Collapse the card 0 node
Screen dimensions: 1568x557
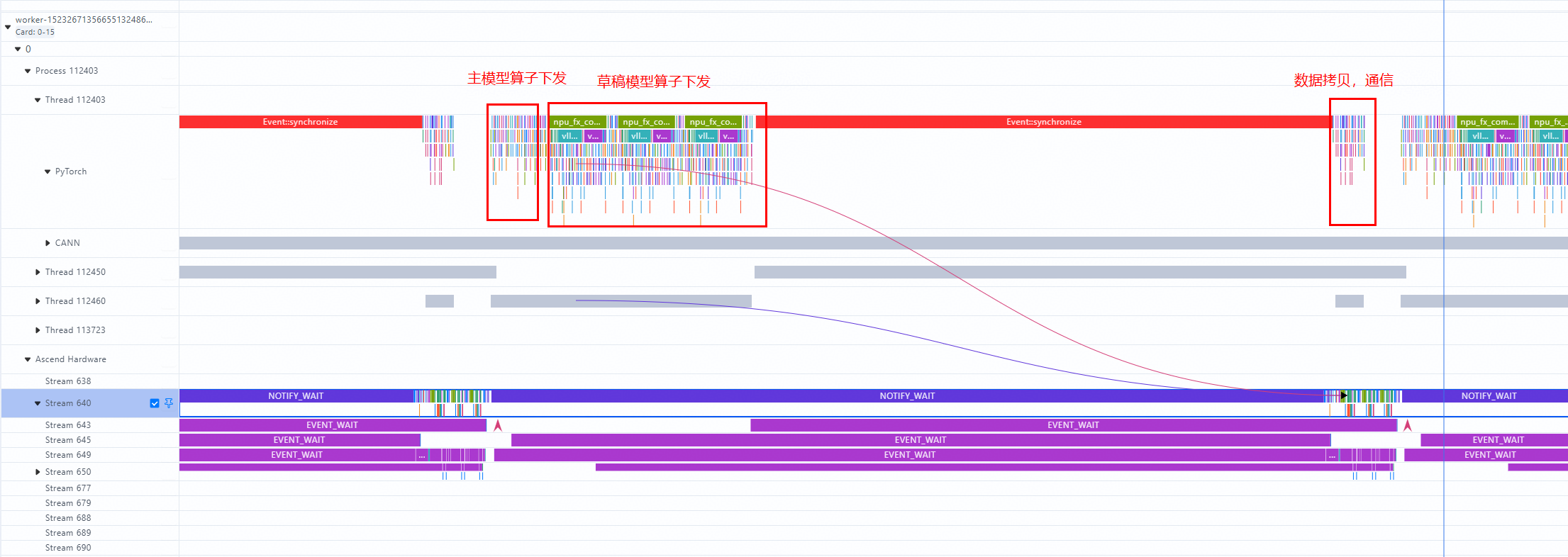click(18, 49)
